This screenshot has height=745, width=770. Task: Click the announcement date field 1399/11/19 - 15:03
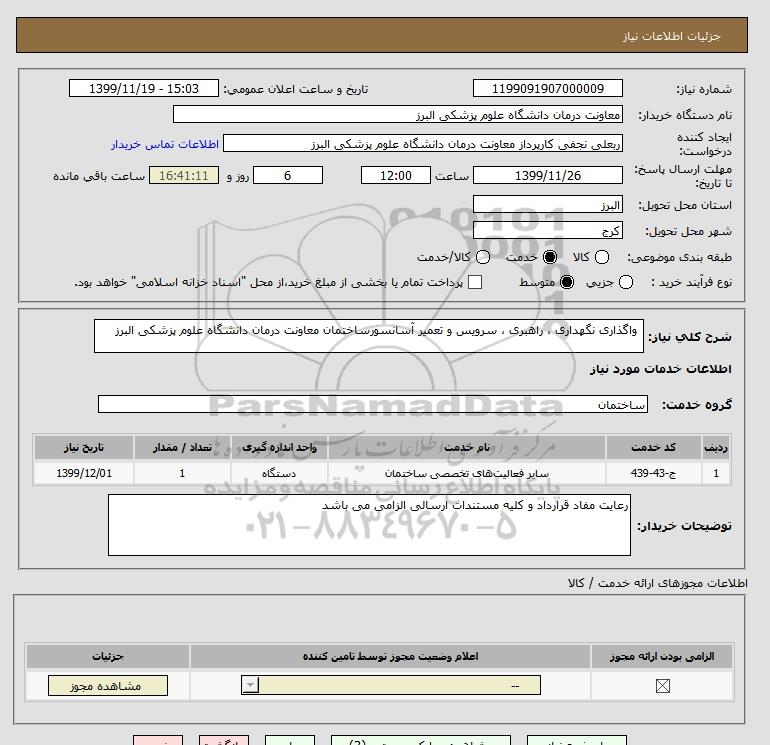(144, 88)
